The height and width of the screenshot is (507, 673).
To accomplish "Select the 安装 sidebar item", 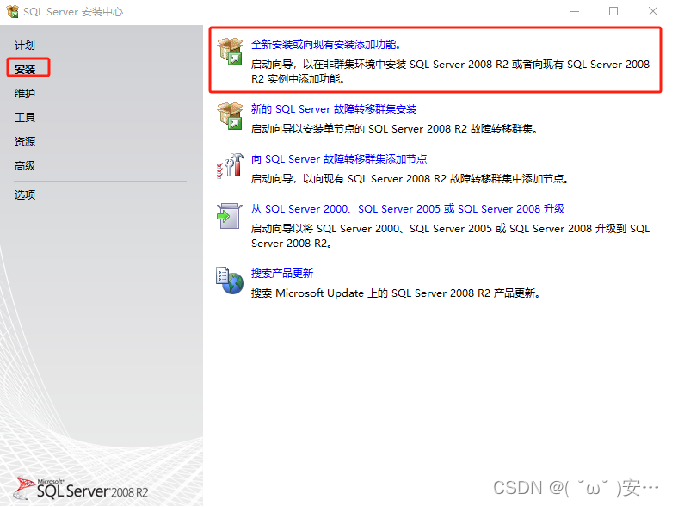I will 24,69.
